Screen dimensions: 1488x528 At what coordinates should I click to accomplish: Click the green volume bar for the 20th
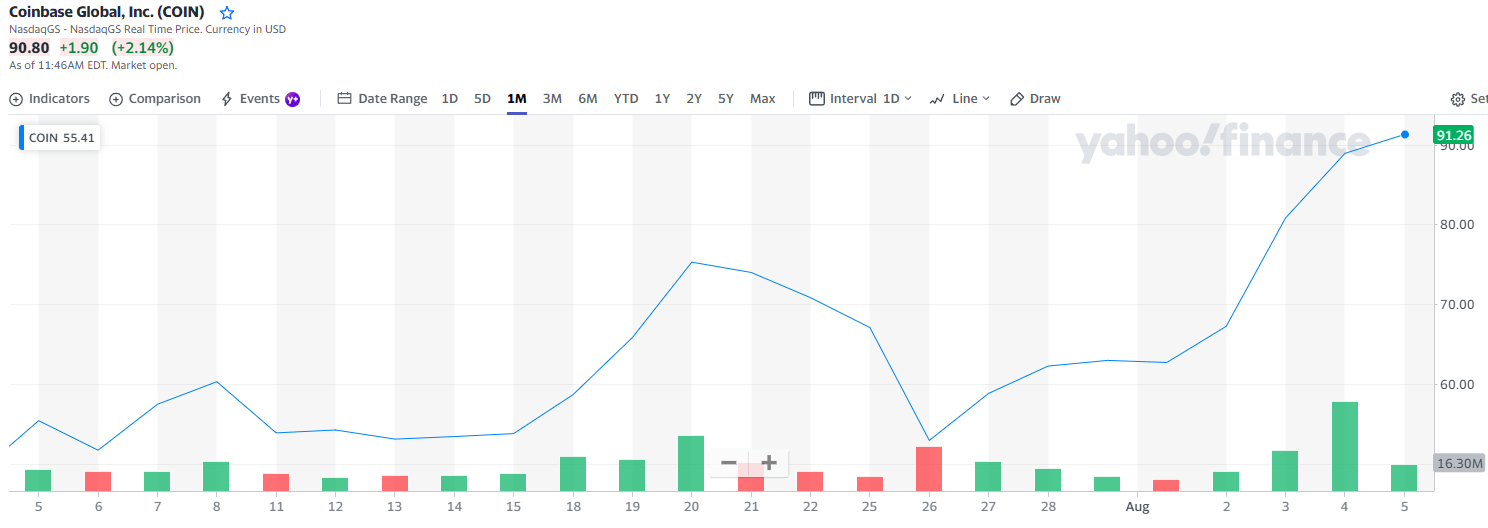pyautogui.click(x=691, y=463)
